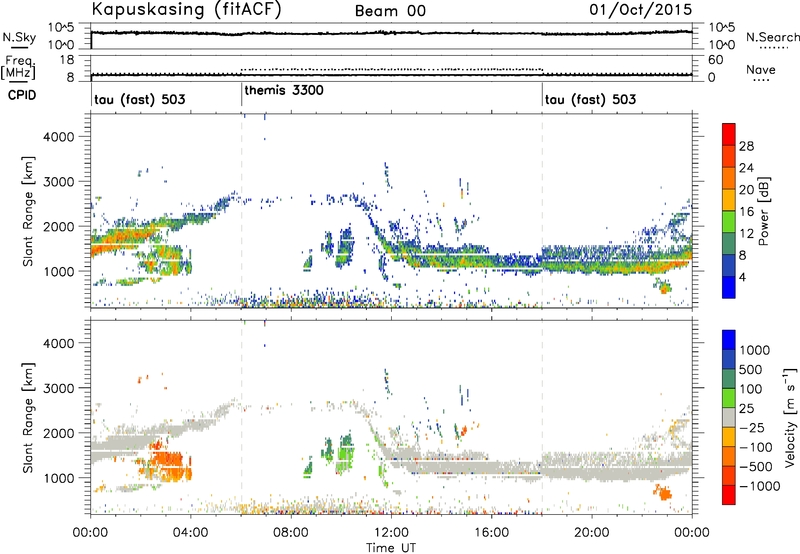Click the 'Time UT' axis label
The width and height of the screenshot is (800, 554).
[x=391, y=548]
